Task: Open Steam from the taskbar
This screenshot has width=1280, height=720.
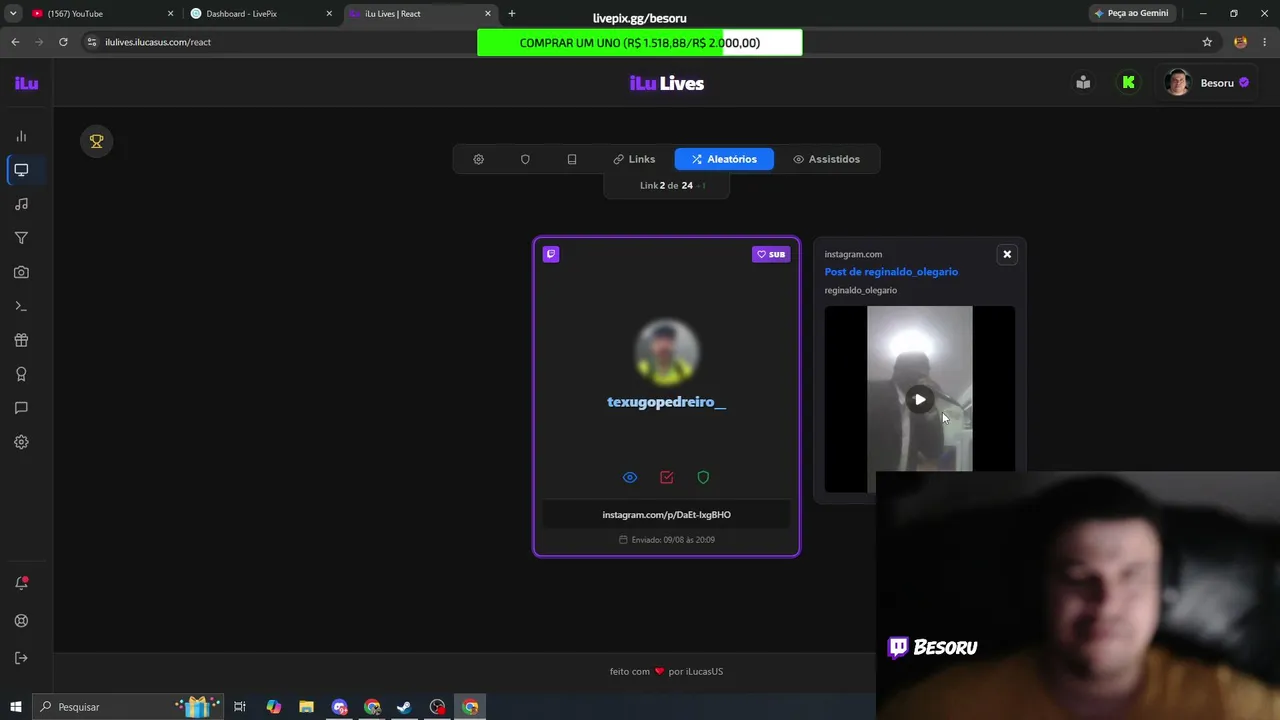Action: [404, 707]
